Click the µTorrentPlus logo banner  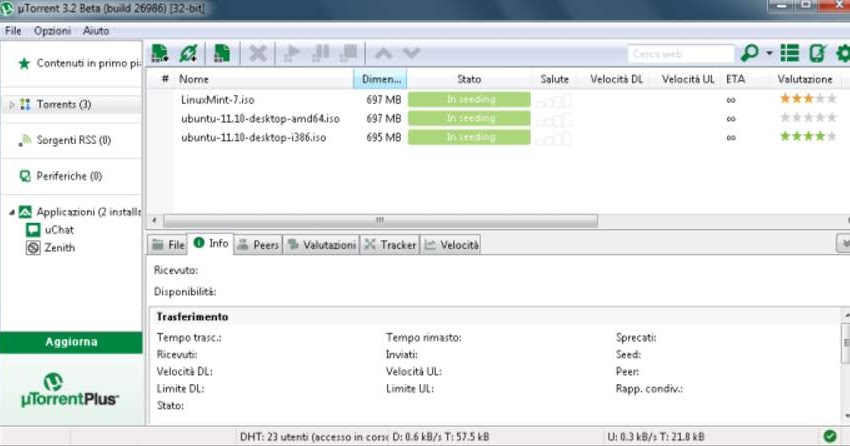point(70,391)
